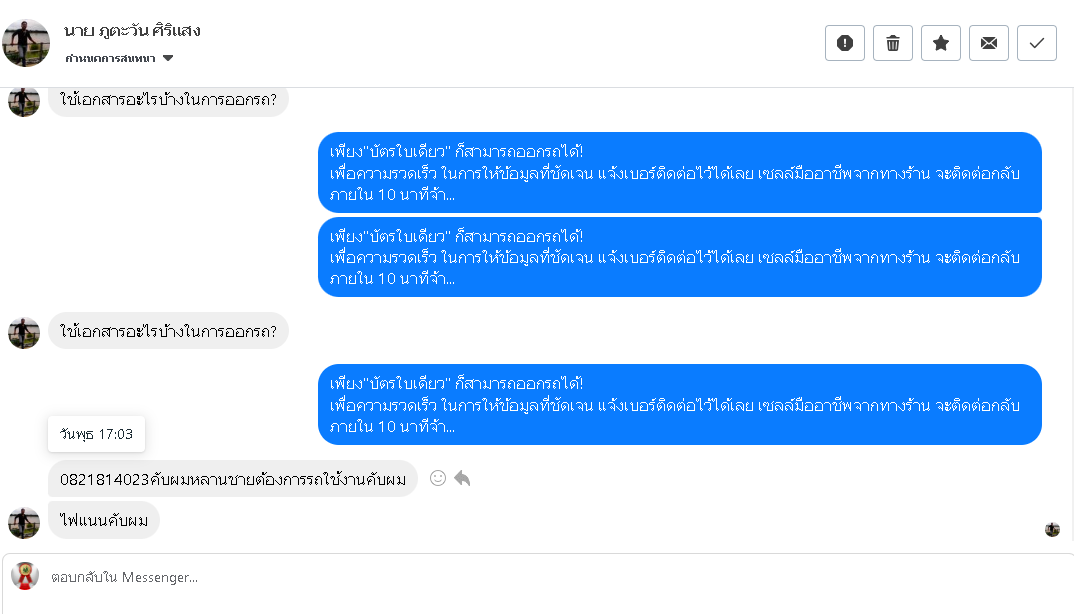
Task: Click the customer name นาย ภูตะวัน ศิริแสง
Action: [132, 31]
